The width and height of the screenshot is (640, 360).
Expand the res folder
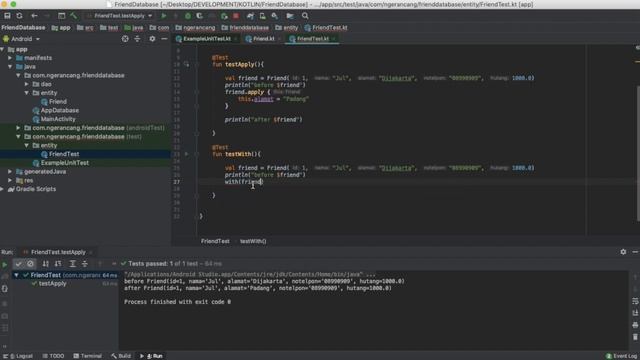point(10,180)
